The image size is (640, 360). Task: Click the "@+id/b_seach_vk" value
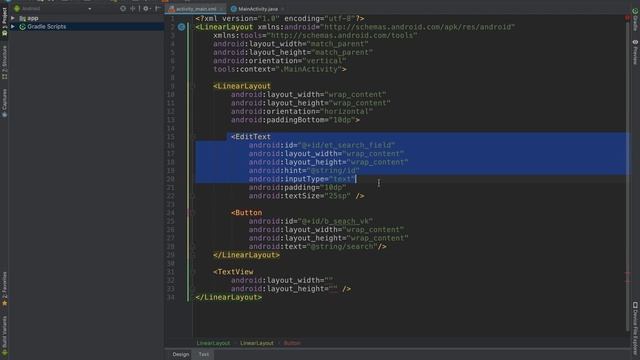(x=336, y=221)
